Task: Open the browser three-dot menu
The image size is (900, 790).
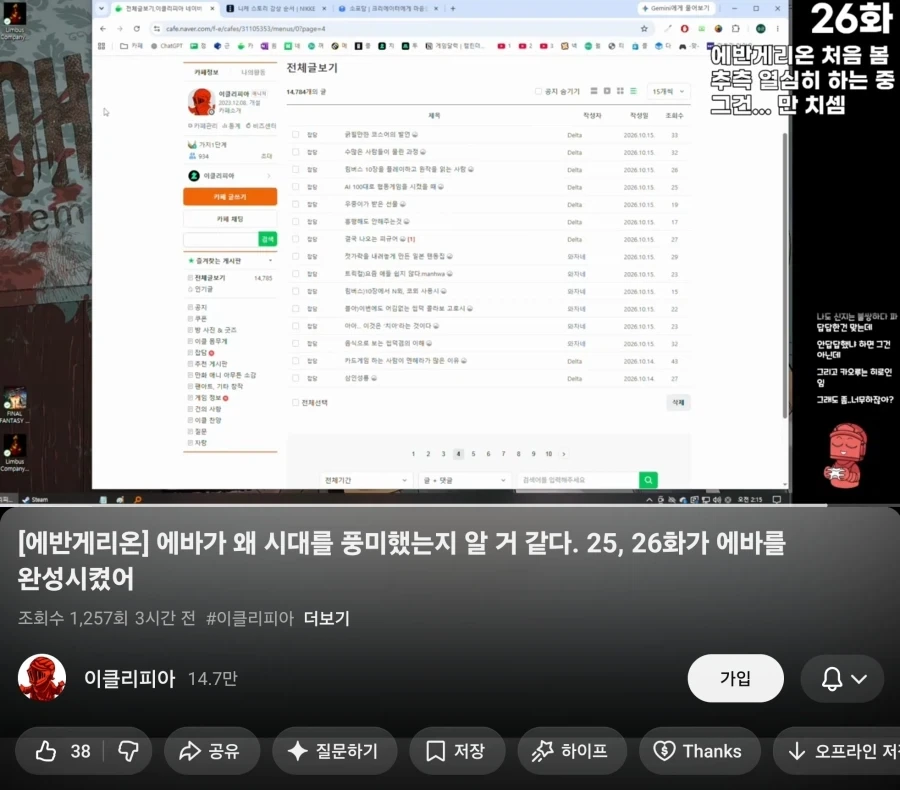Action: click(x=778, y=28)
